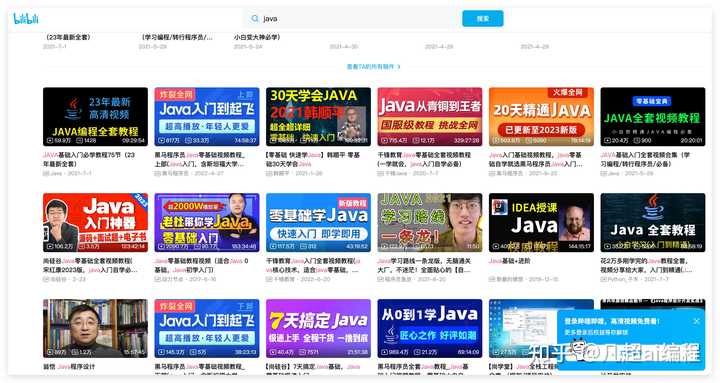Click the arrow next to 查看TA的所有稿件

click(399, 67)
